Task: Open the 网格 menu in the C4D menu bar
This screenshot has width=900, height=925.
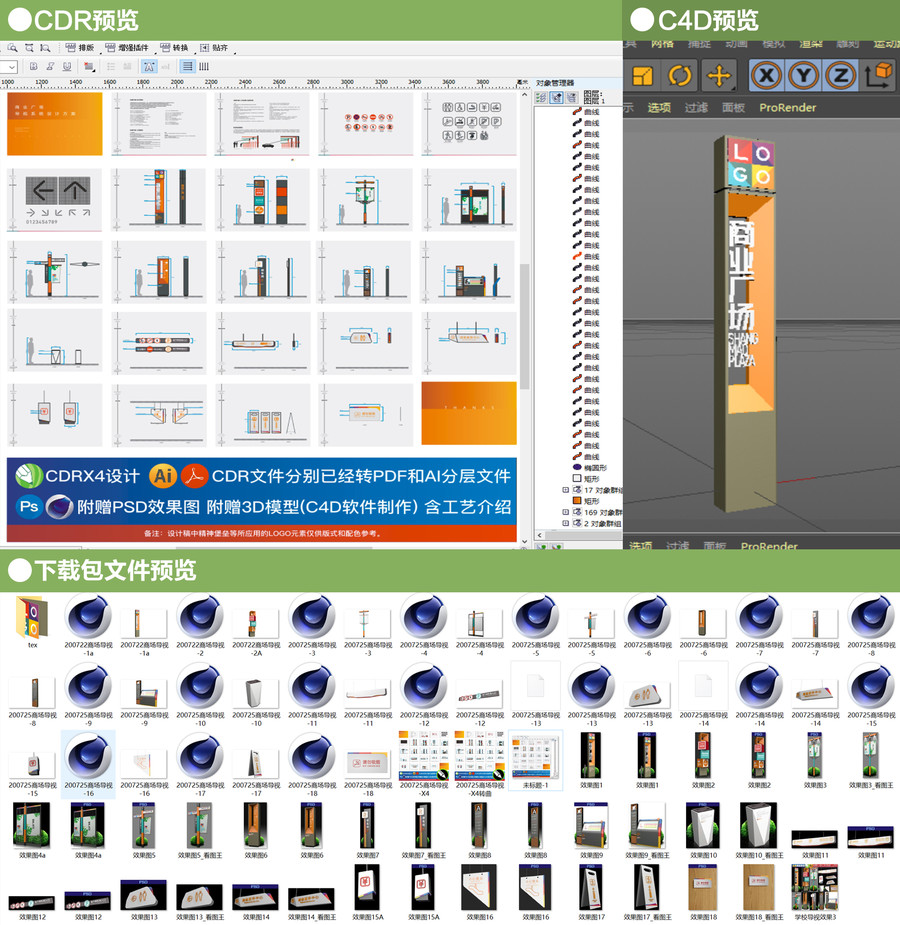Action: [x=662, y=44]
